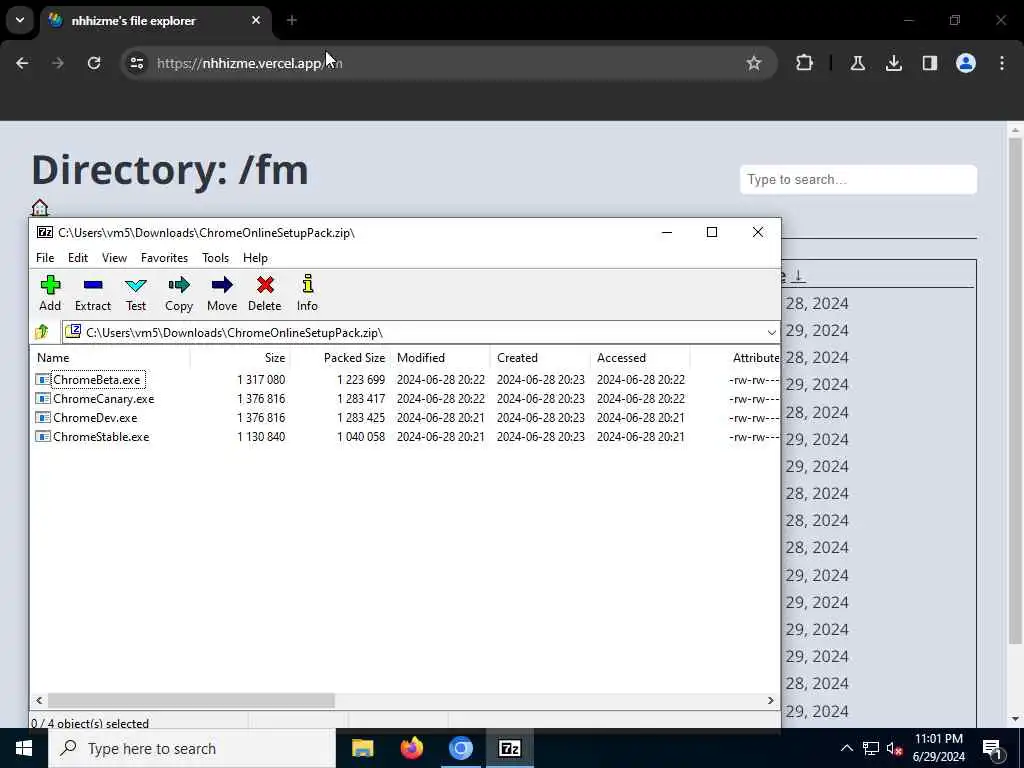The image size is (1024, 768).
Task: Sort by the Accessed column header
Action: click(640, 358)
